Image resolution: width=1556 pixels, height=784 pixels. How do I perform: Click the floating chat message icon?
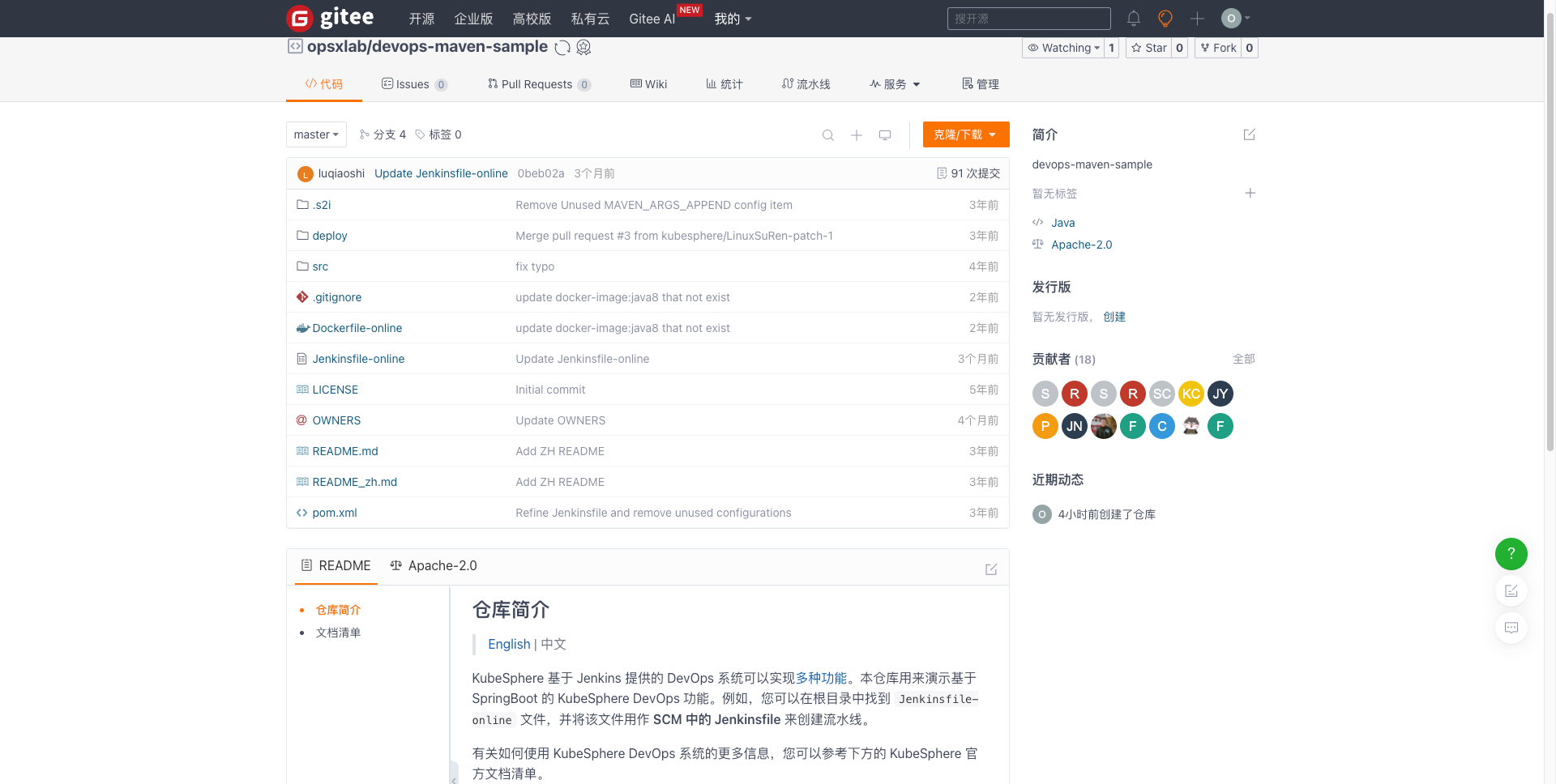coord(1511,628)
